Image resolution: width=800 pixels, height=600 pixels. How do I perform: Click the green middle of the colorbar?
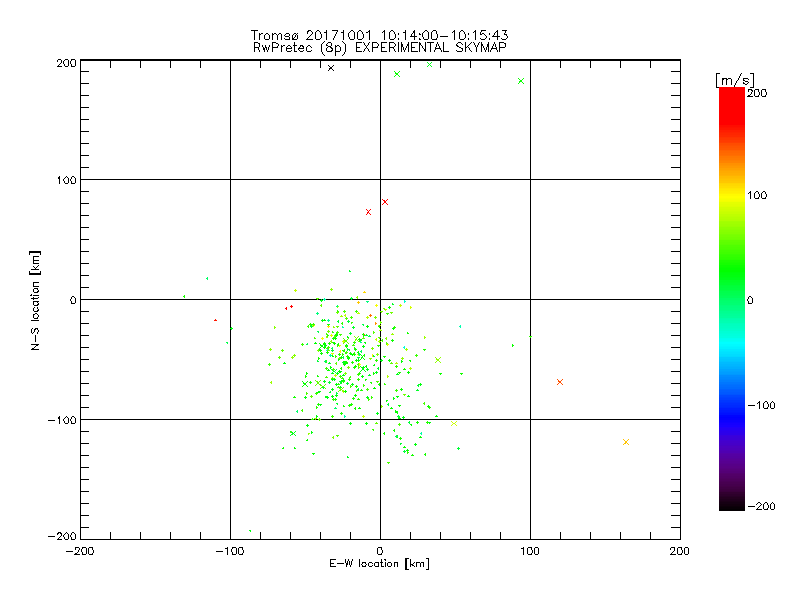(x=731, y=299)
